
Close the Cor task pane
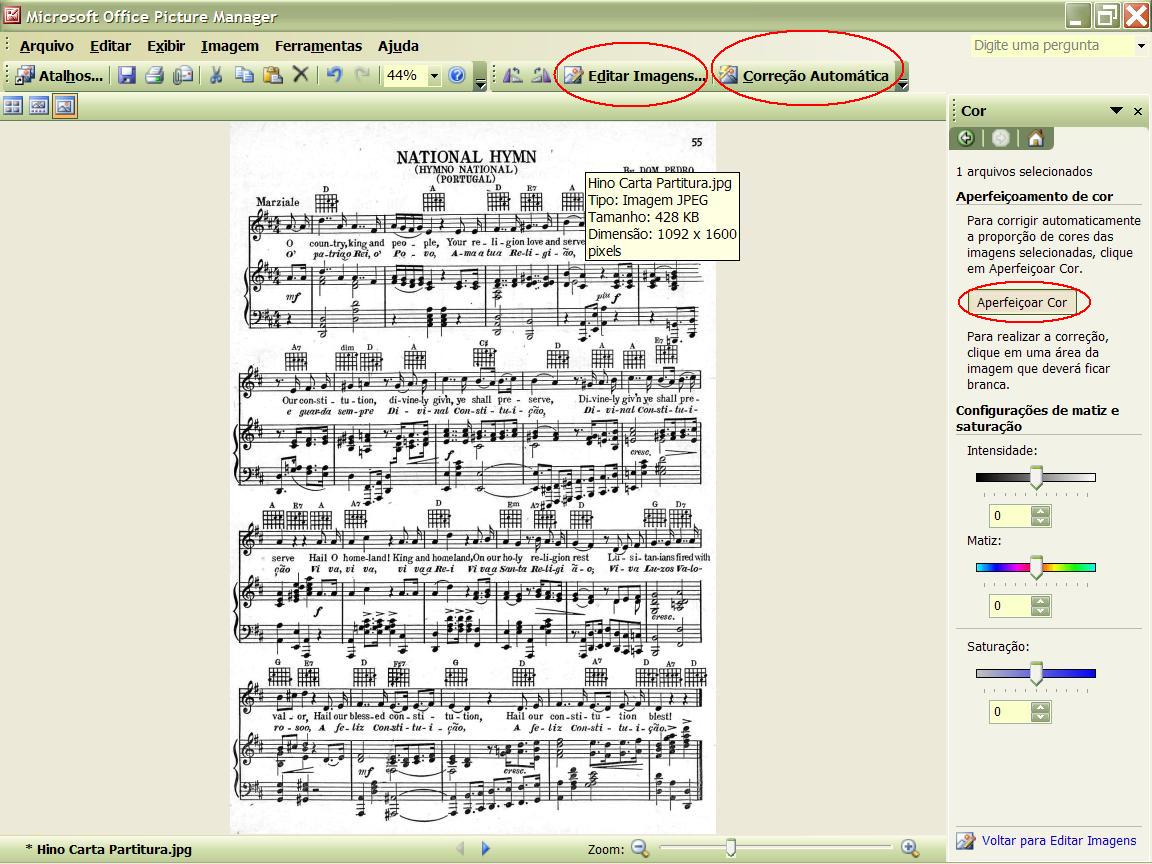(1138, 112)
